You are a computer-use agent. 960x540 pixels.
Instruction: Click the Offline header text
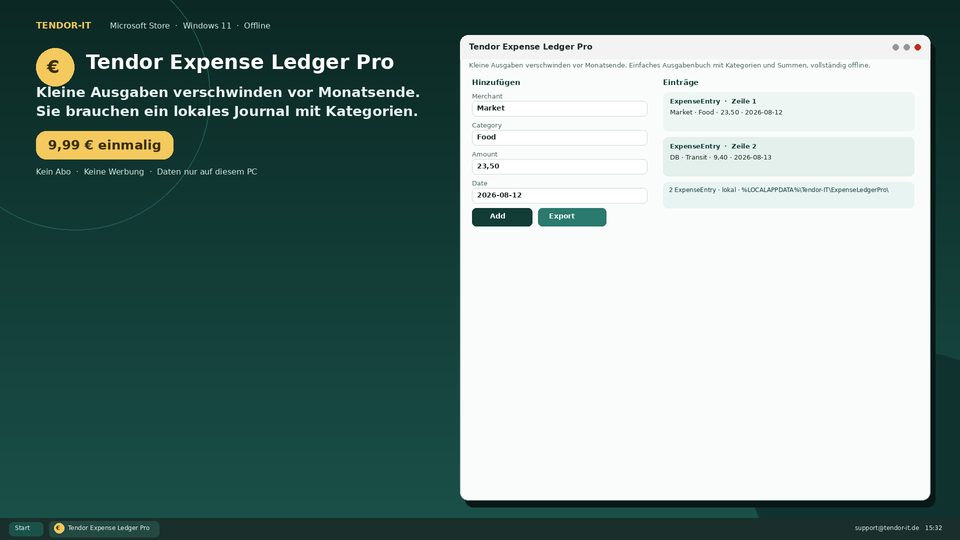tap(257, 26)
